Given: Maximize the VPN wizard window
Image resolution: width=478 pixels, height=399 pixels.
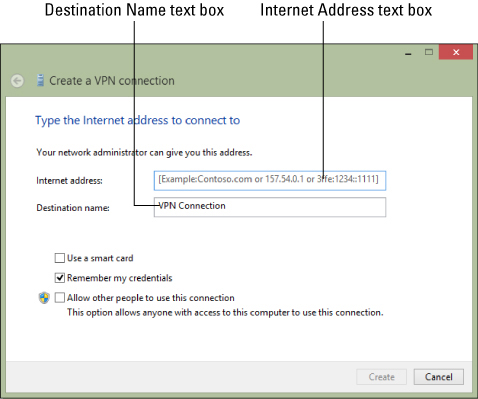Looking at the screenshot, I should pyautogui.click(x=429, y=52).
